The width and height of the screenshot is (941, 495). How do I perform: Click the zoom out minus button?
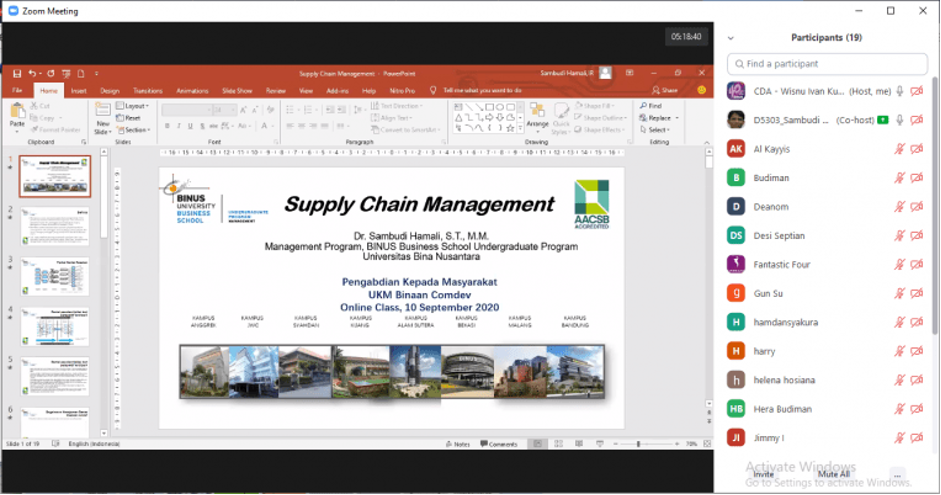[615, 444]
